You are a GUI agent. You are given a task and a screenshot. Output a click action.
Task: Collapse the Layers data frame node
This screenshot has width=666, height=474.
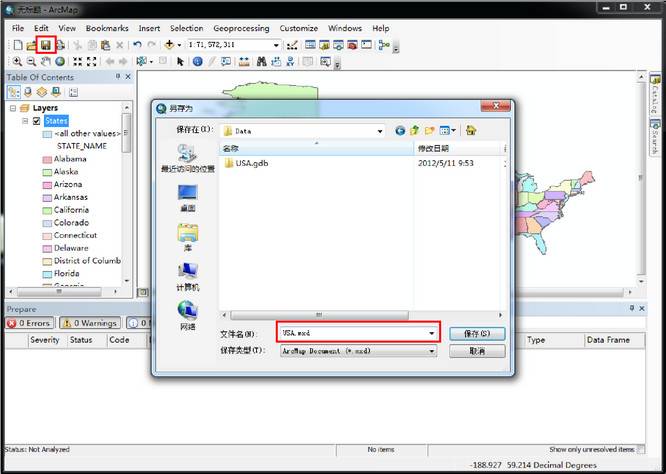pos(13,108)
